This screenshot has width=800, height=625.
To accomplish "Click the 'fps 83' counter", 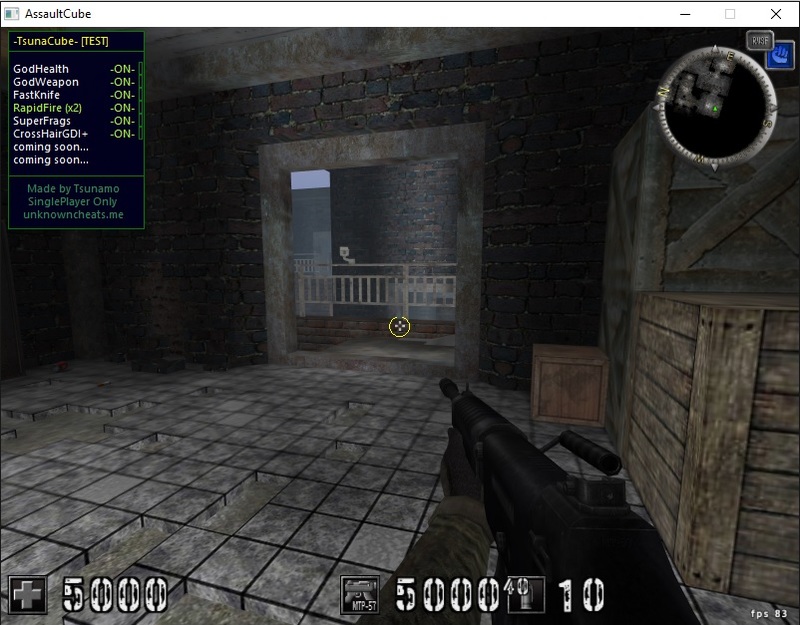I will 769,613.
